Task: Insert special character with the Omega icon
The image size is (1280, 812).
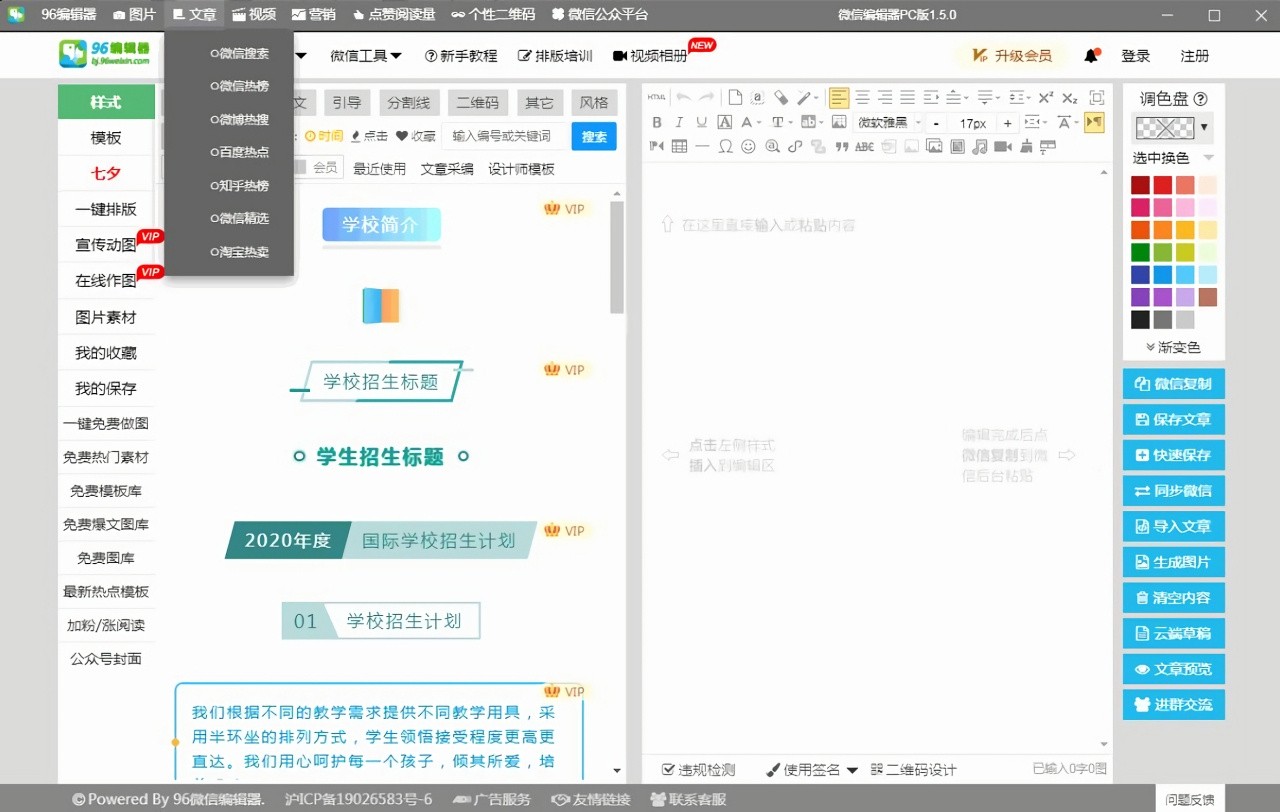Action: point(725,147)
